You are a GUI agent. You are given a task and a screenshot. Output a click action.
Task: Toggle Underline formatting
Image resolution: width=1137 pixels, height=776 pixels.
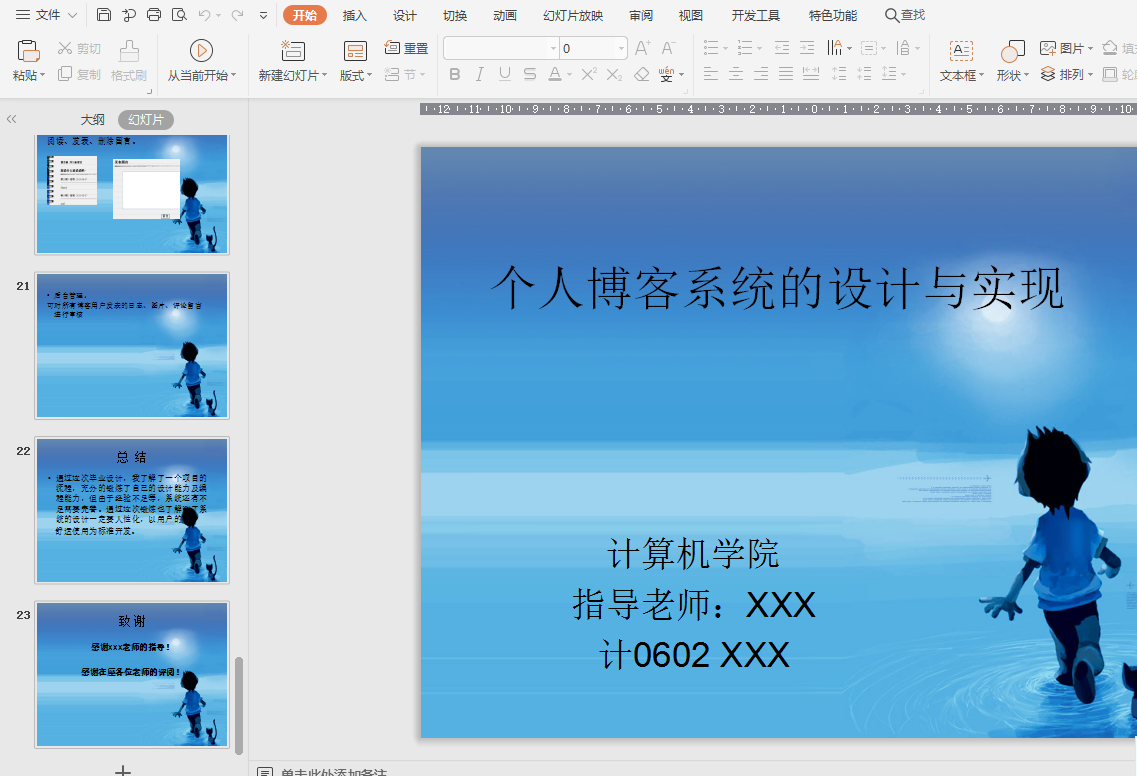pyautogui.click(x=505, y=74)
